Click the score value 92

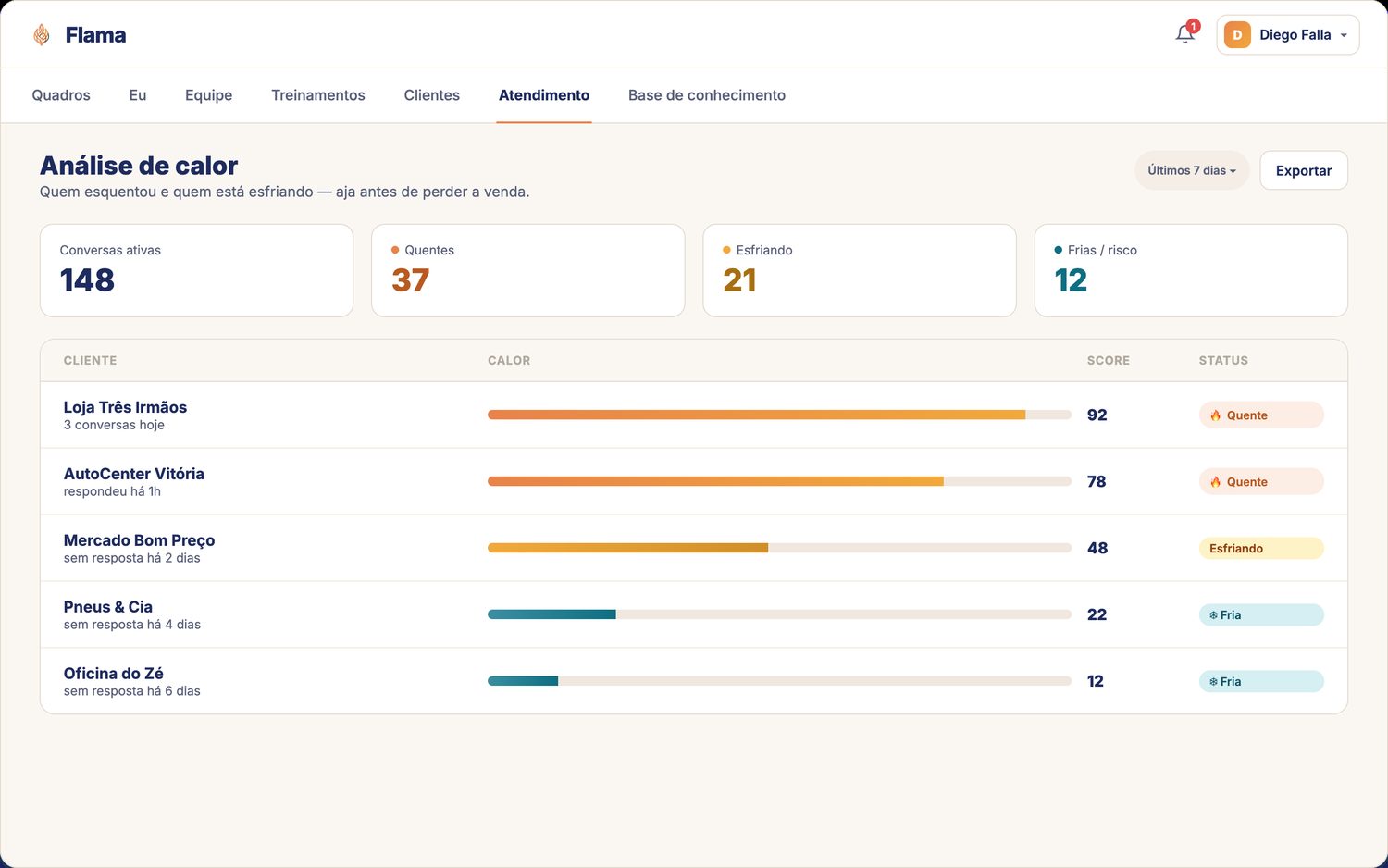[1097, 415]
